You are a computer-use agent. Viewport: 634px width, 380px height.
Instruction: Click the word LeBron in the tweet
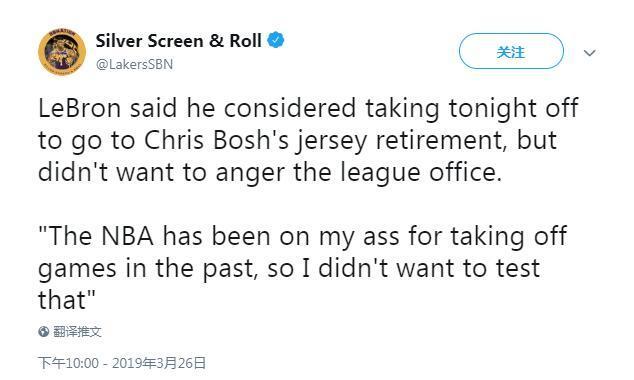click(x=80, y=108)
